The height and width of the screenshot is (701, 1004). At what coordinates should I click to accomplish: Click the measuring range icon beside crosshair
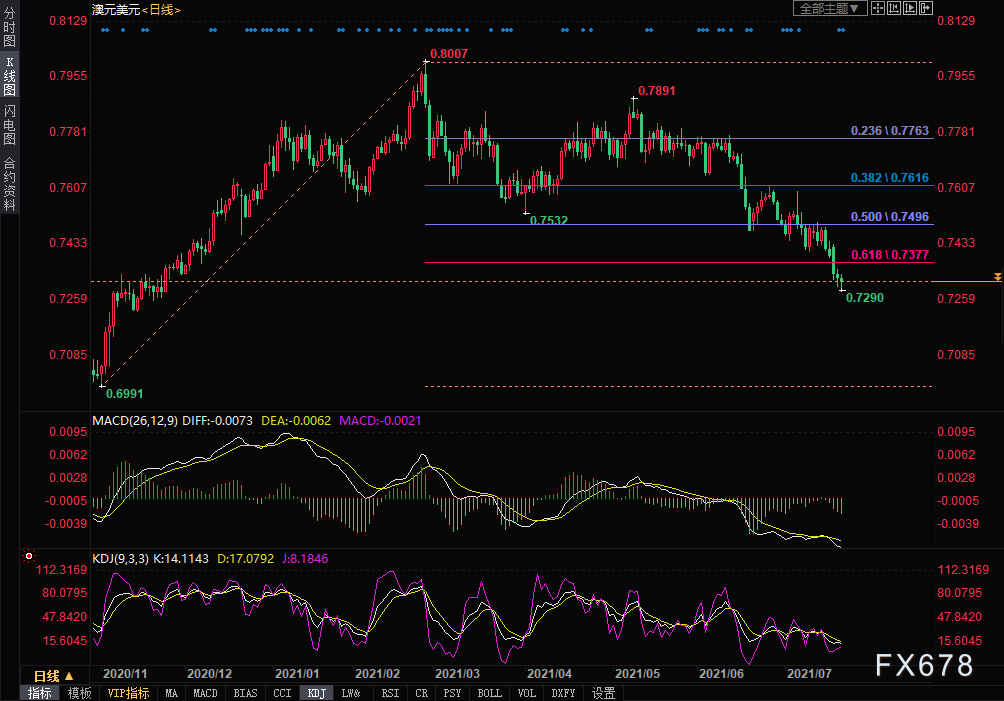pos(893,8)
